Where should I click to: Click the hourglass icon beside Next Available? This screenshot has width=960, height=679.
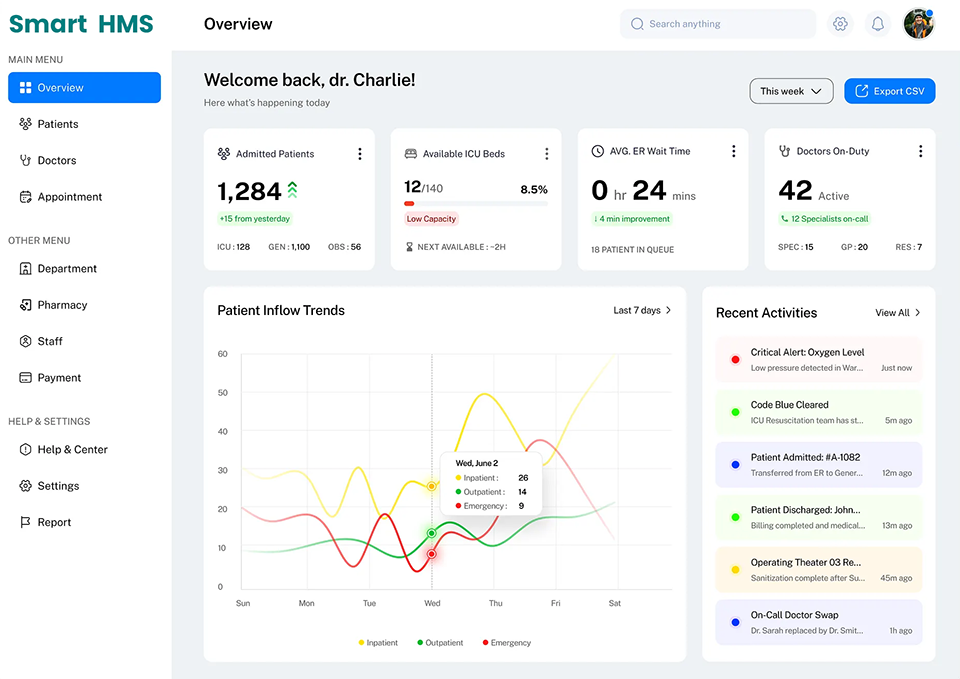coord(410,247)
